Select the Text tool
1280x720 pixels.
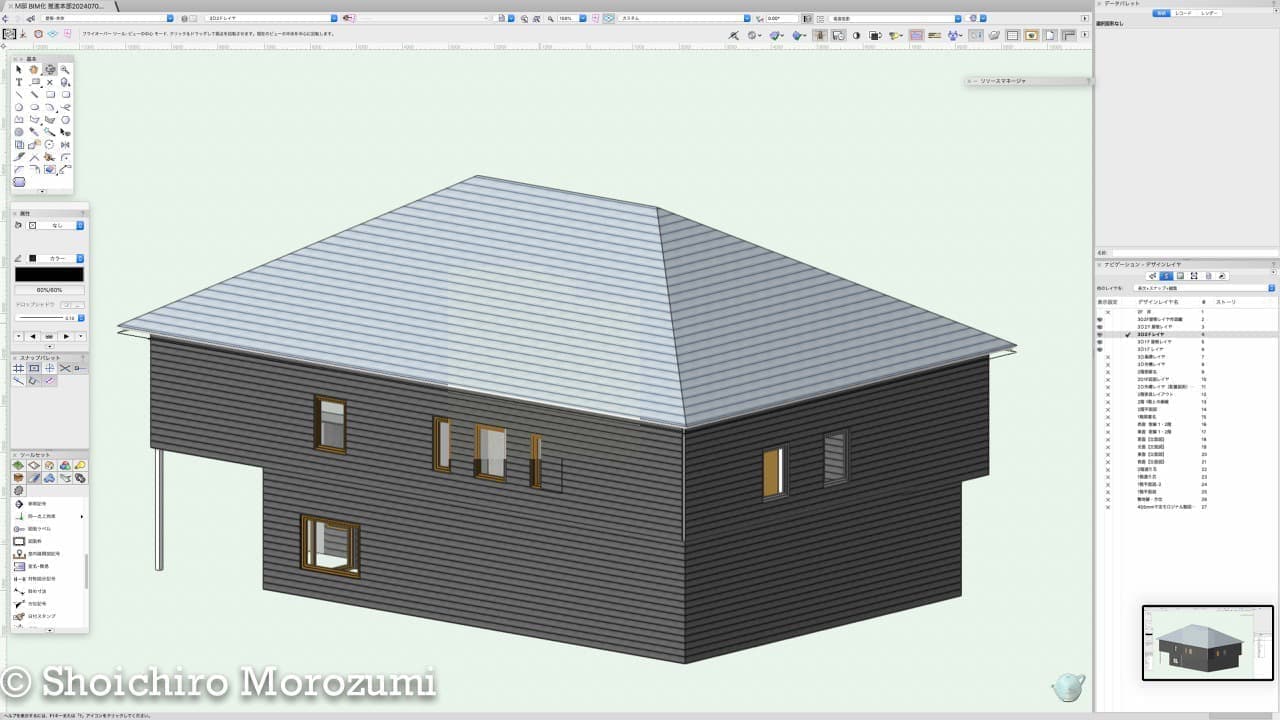pos(19,83)
